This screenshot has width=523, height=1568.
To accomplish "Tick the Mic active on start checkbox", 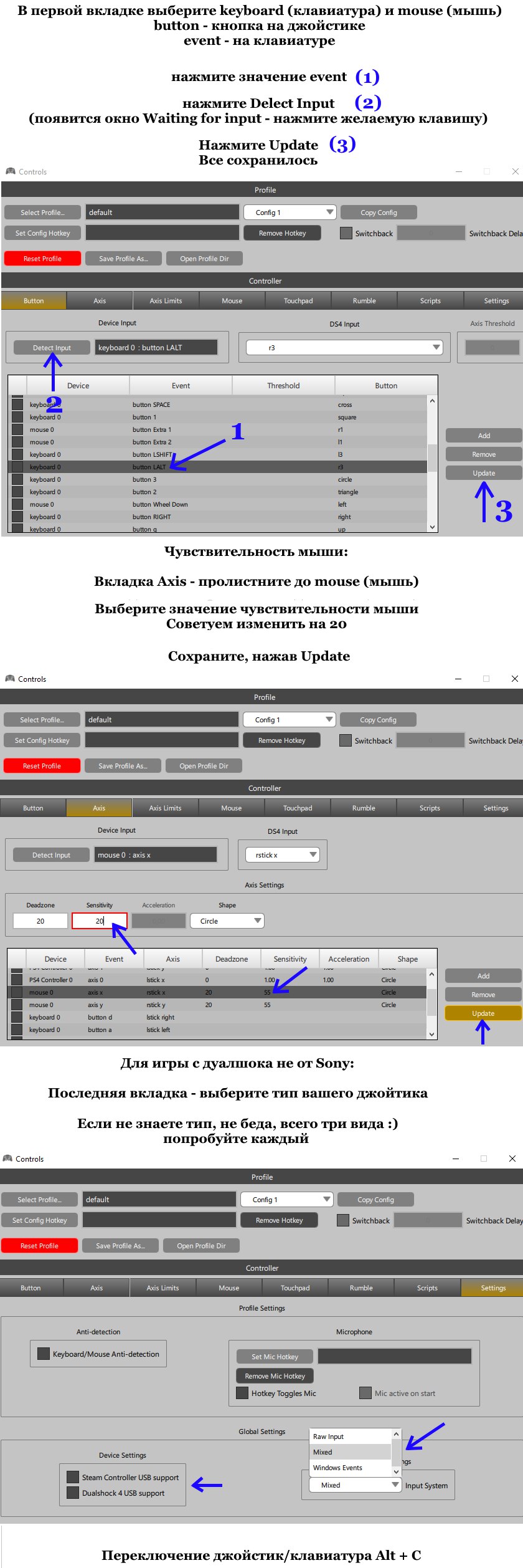I will (365, 1393).
